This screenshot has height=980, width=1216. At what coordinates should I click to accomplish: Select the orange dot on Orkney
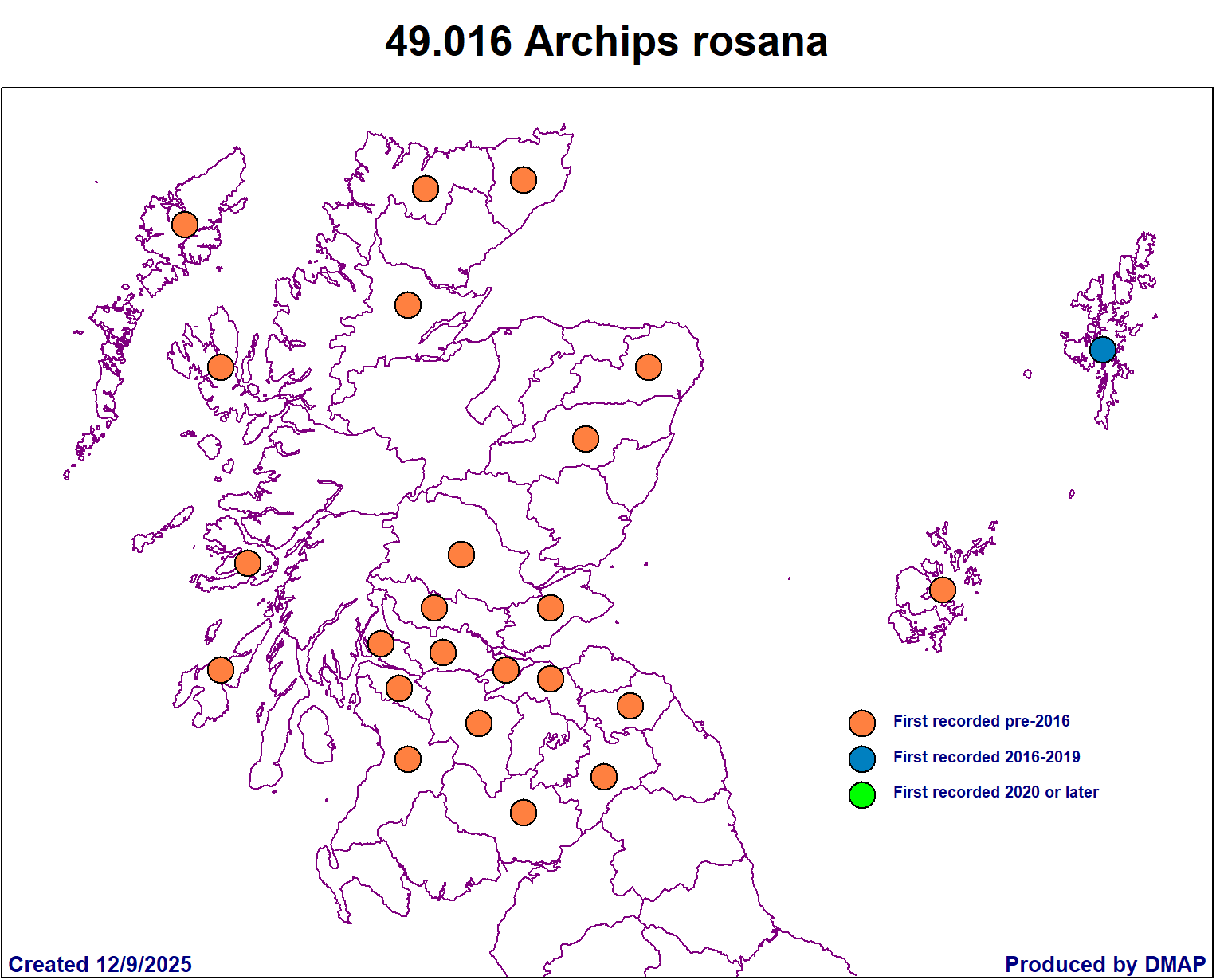click(942, 590)
